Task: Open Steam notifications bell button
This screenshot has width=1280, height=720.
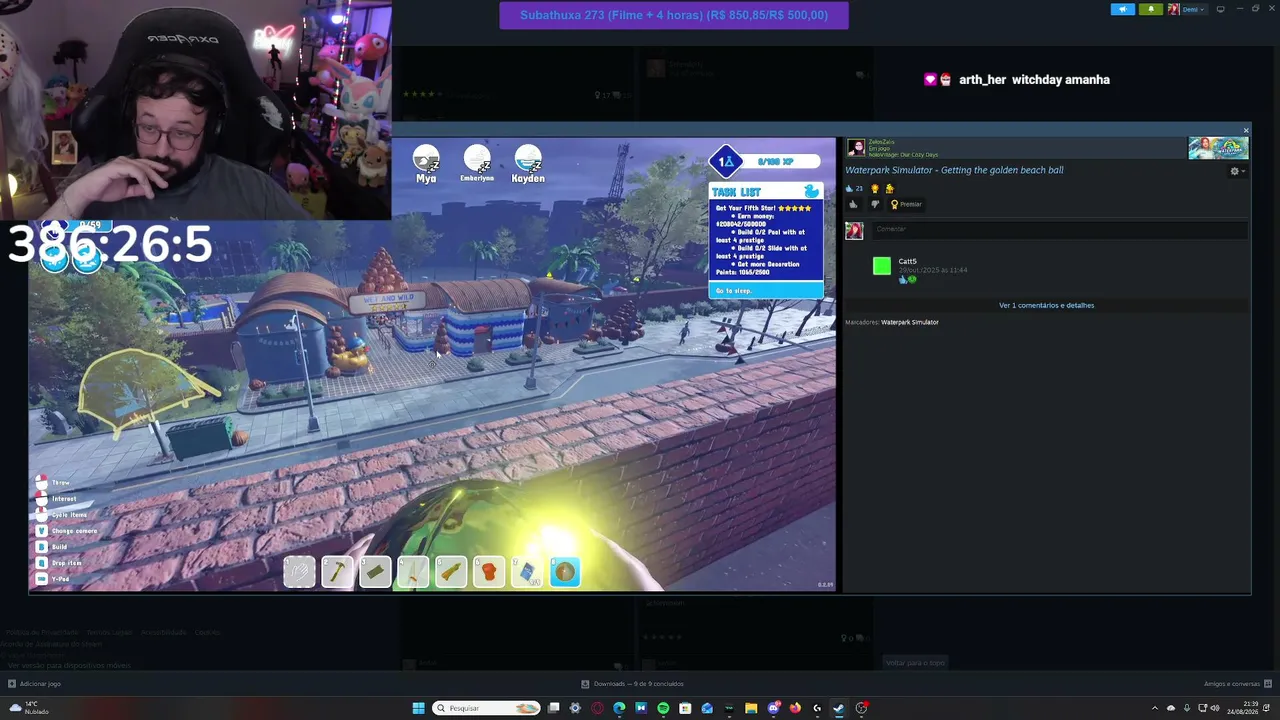Action: 1150,9
